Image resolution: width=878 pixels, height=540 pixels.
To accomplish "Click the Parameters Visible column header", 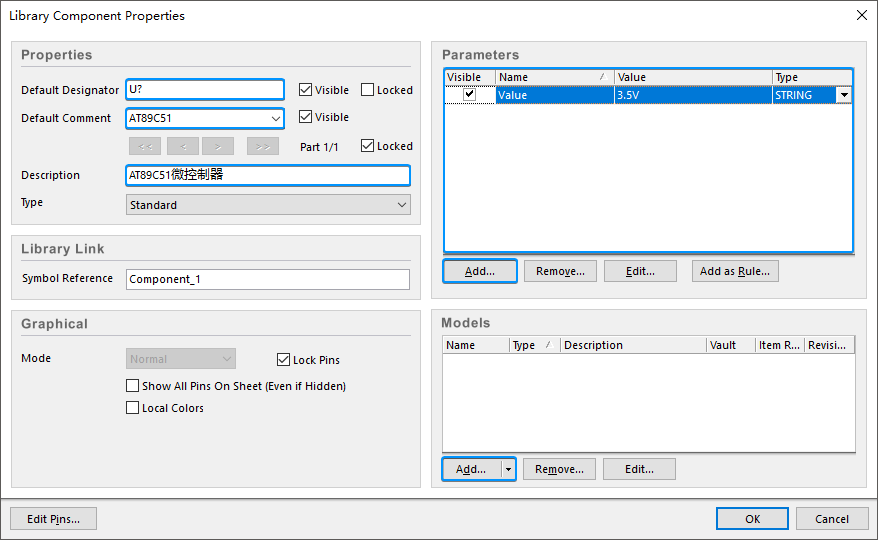I will (470, 77).
